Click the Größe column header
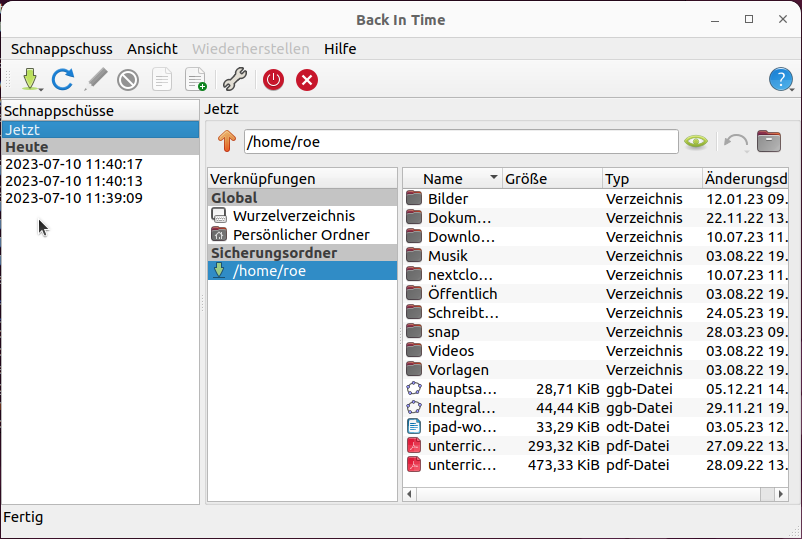802x539 pixels. [x=550, y=179]
